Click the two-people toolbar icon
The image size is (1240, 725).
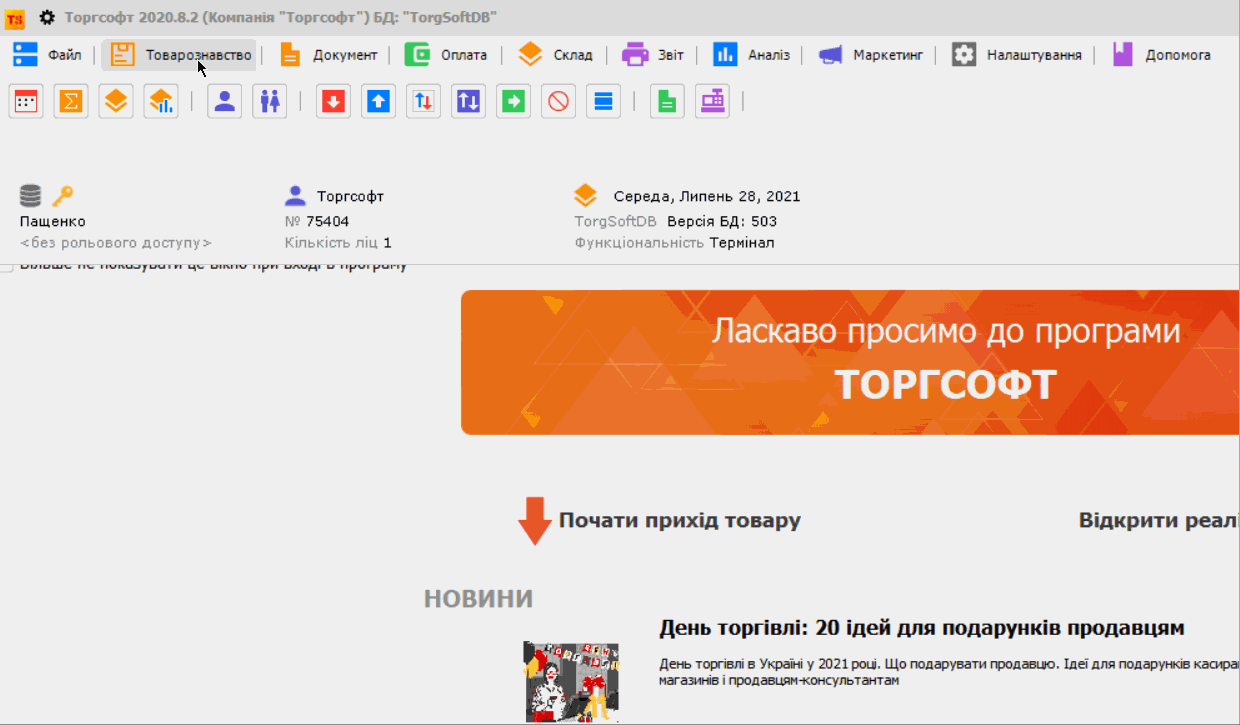(269, 102)
